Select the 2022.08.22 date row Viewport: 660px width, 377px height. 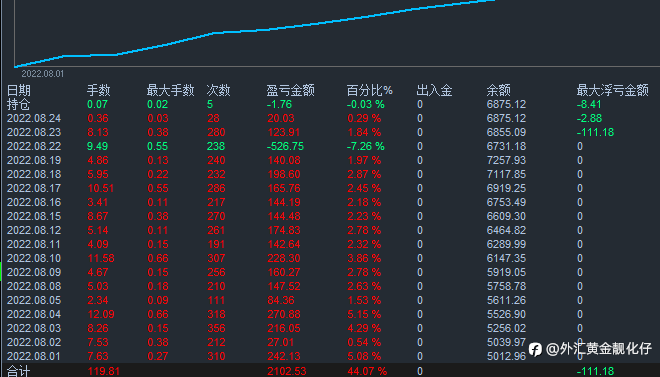pos(34,146)
